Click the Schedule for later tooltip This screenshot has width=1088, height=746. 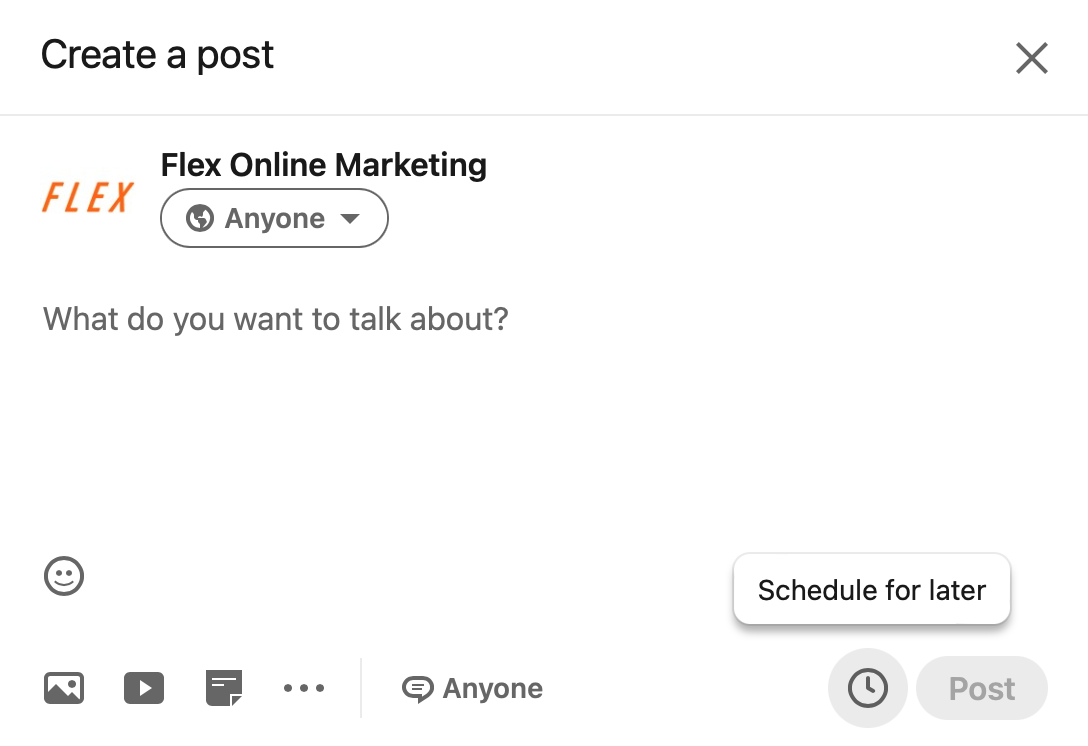click(872, 590)
